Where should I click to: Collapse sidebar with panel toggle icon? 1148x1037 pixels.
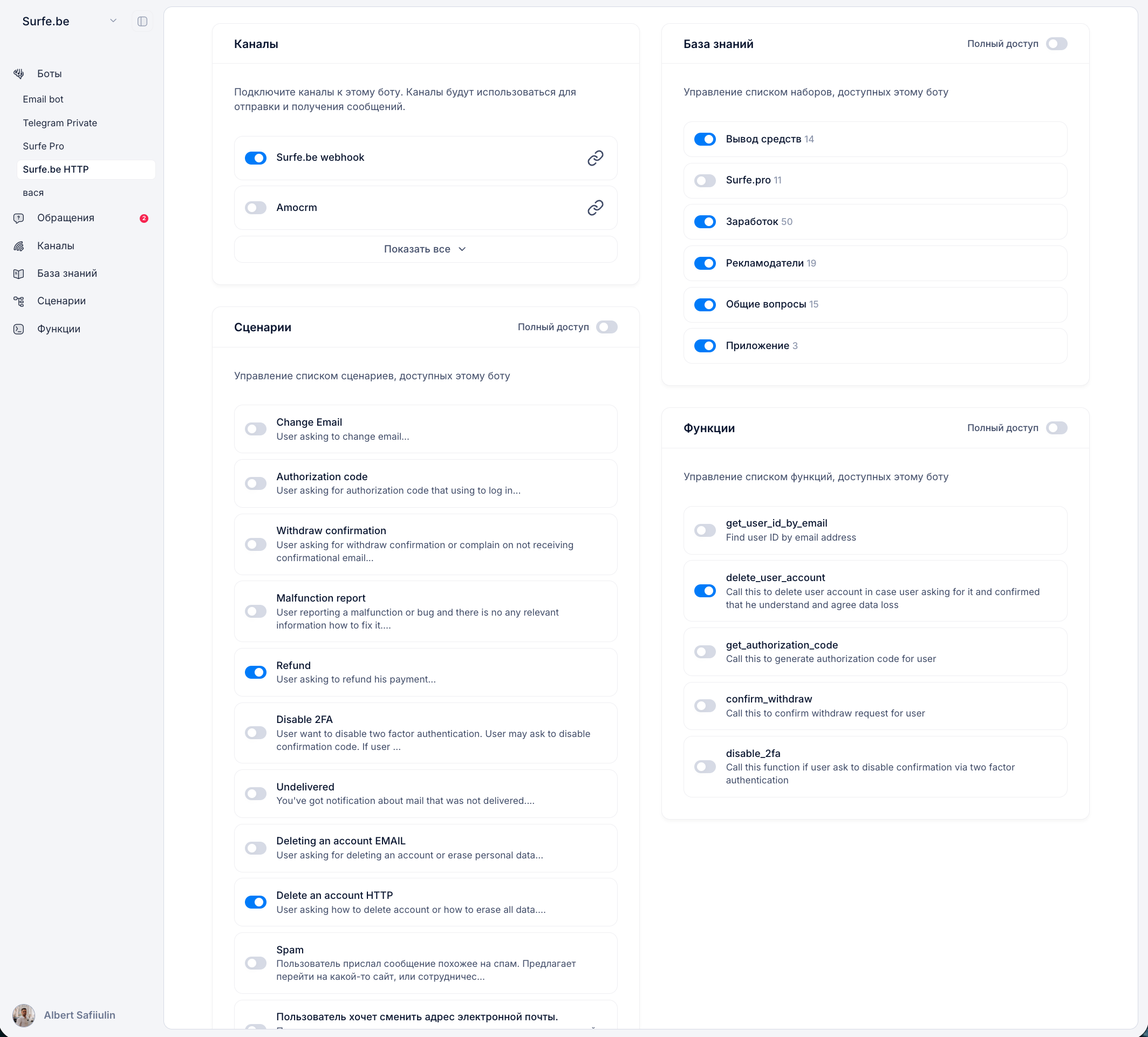click(x=142, y=22)
